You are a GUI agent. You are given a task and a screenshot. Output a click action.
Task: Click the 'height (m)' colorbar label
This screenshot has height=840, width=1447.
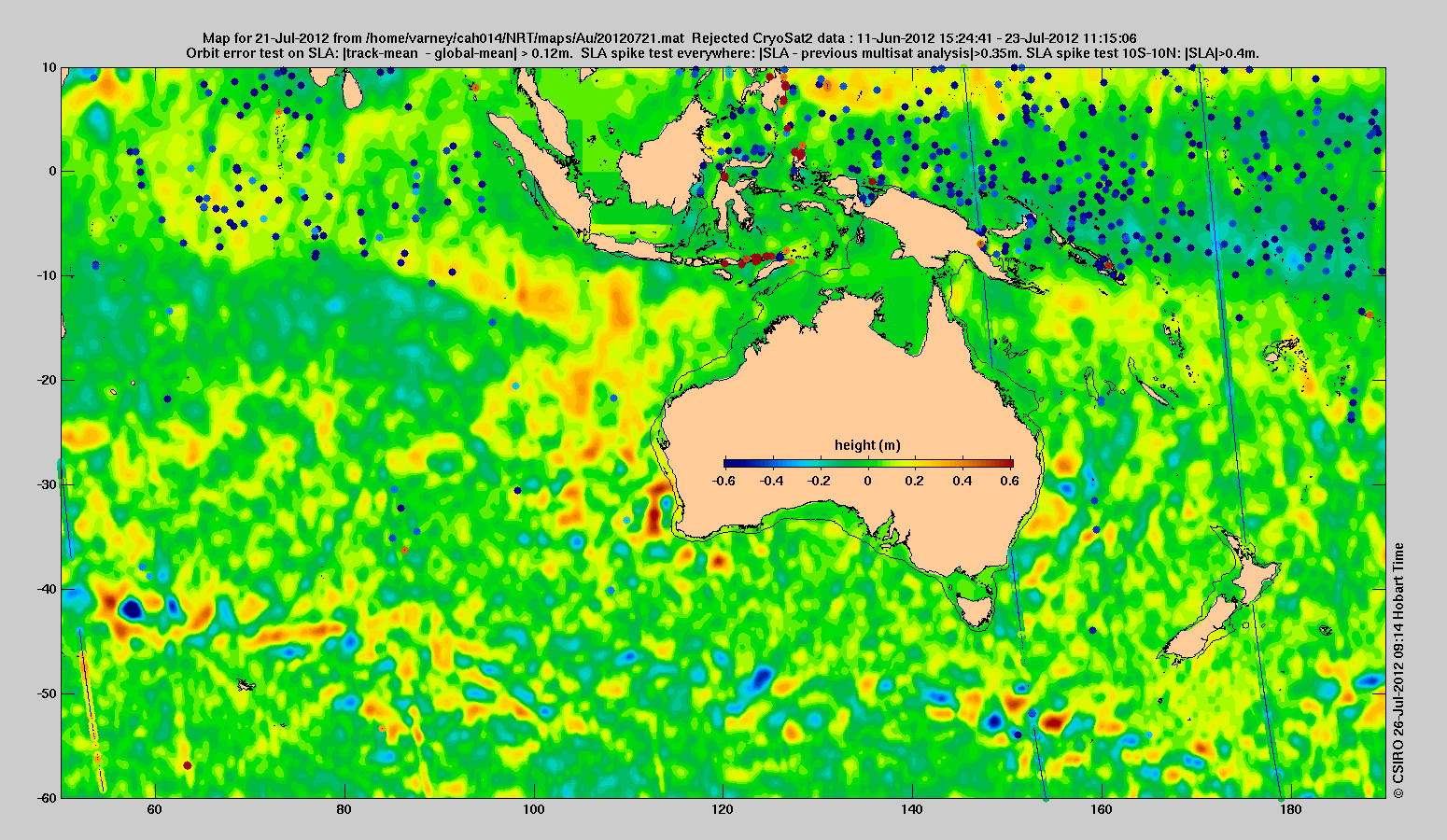867,445
